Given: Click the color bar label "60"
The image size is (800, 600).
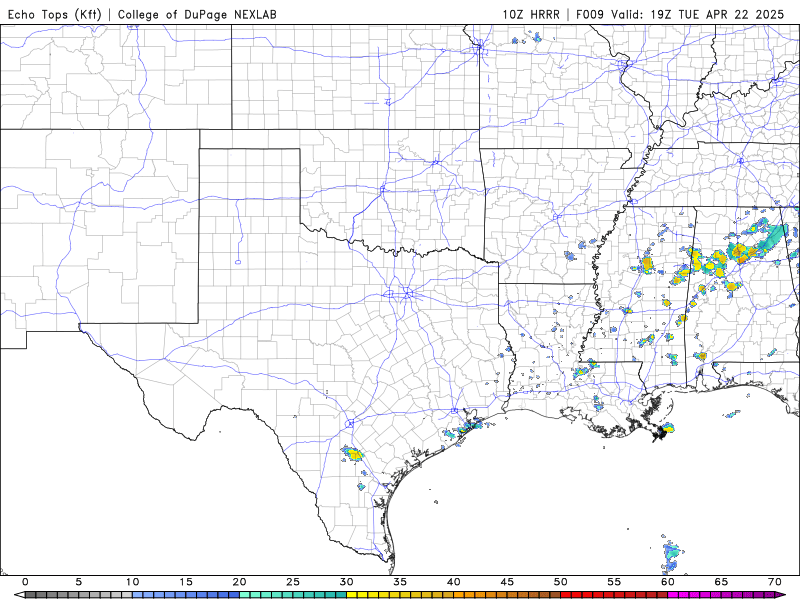Looking at the screenshot, I should (x=668, y=582).
